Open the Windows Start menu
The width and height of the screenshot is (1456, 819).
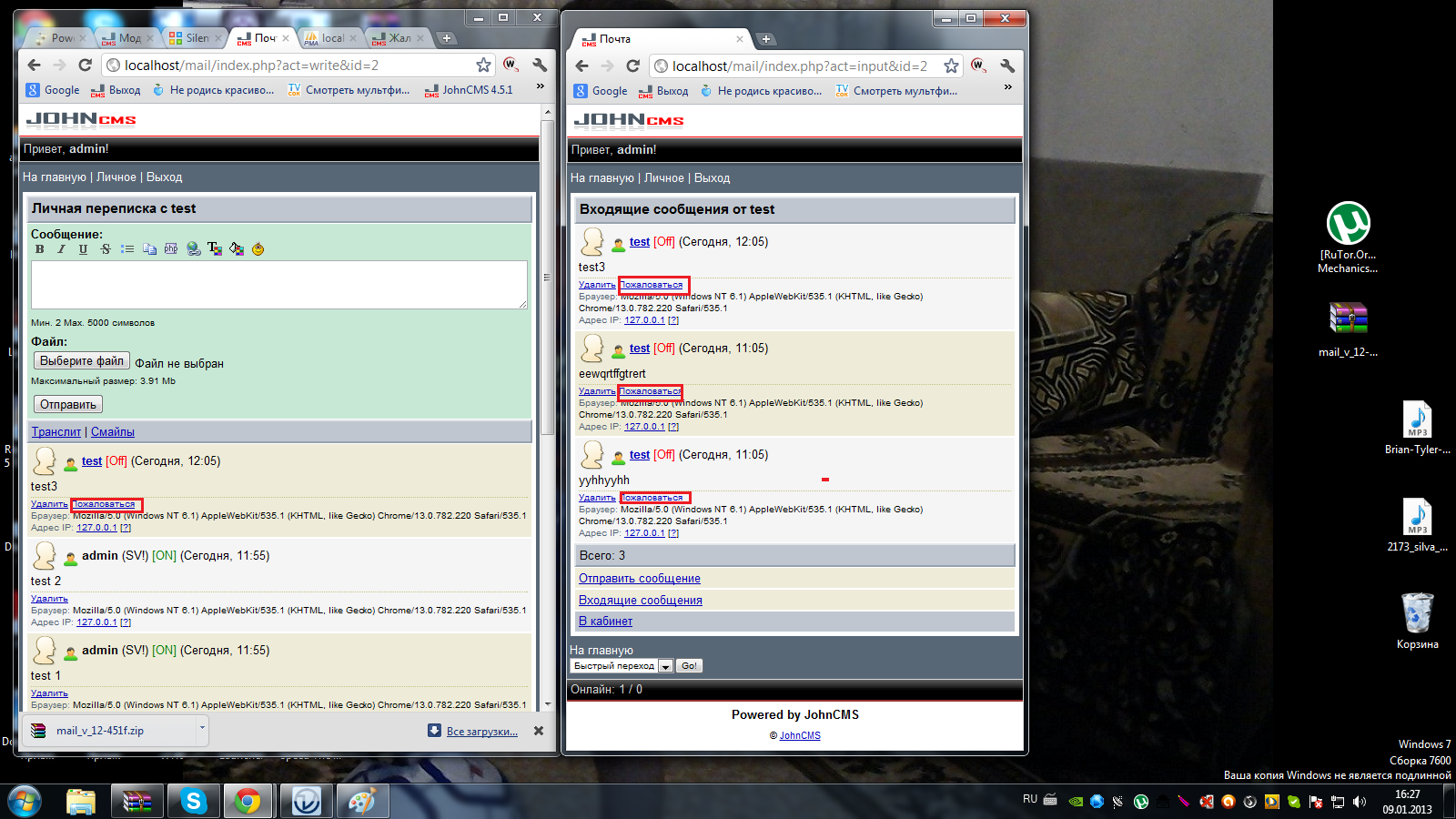(25, 801)
